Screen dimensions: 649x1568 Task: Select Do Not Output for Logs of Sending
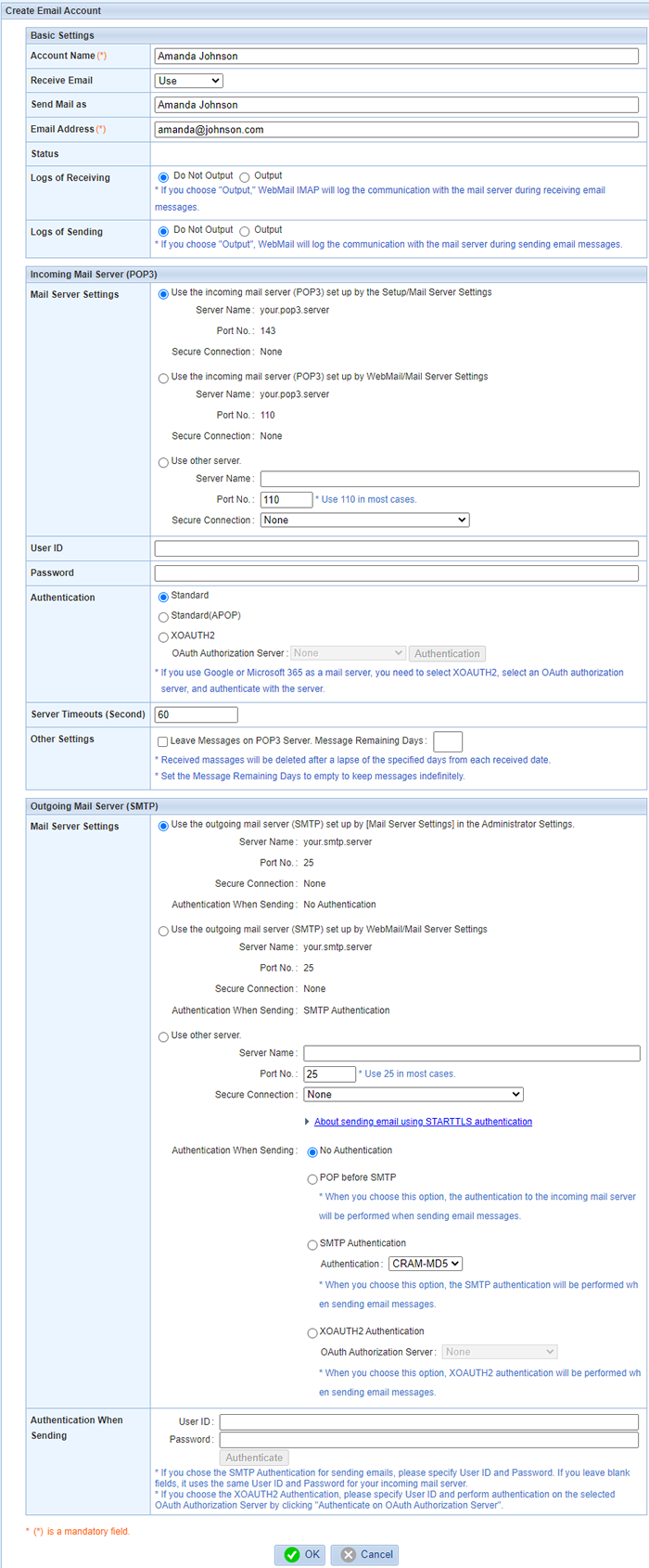(x=164, y=231)
